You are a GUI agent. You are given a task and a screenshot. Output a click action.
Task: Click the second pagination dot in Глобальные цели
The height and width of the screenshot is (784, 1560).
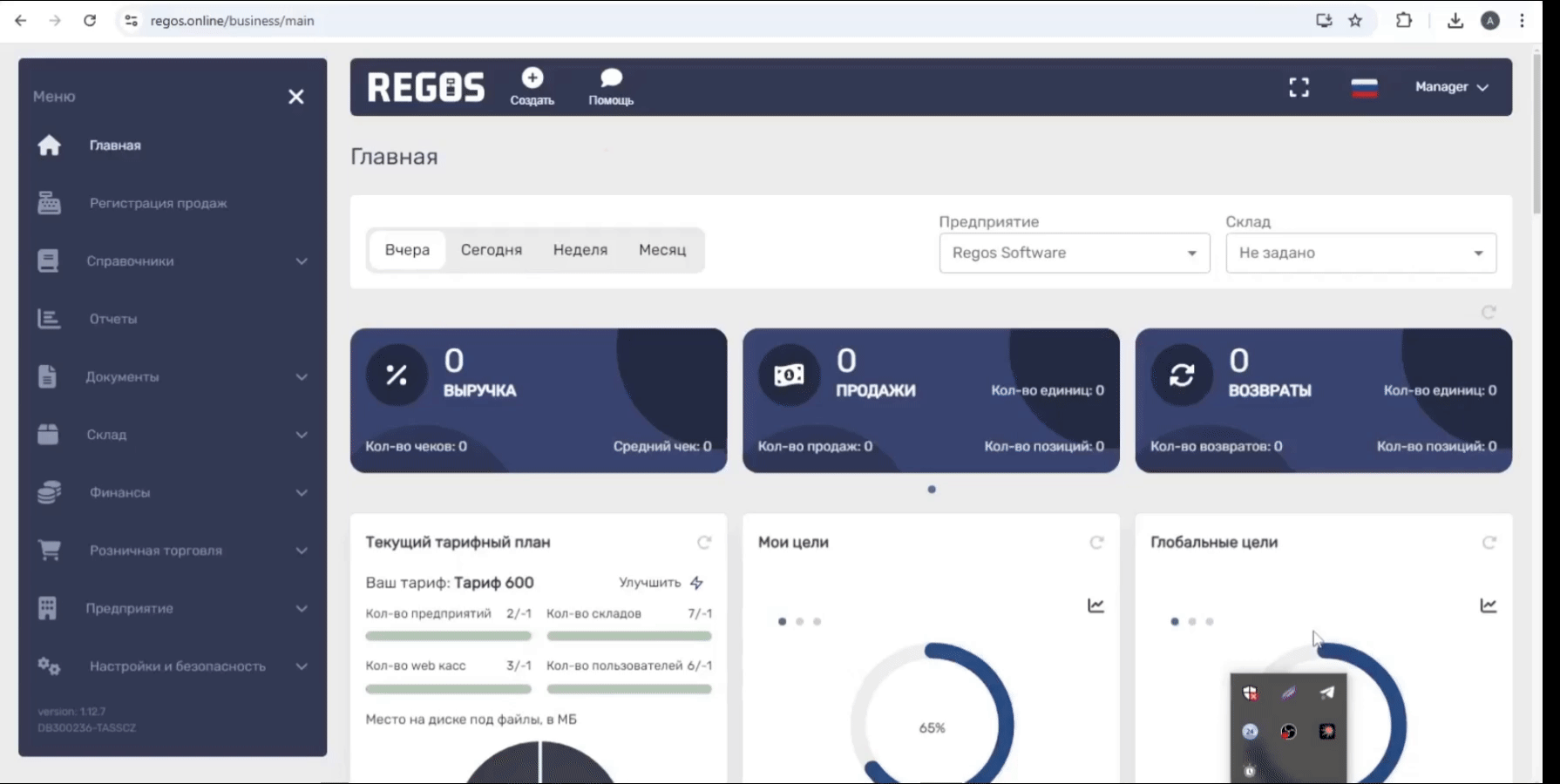pos(1192,622)
